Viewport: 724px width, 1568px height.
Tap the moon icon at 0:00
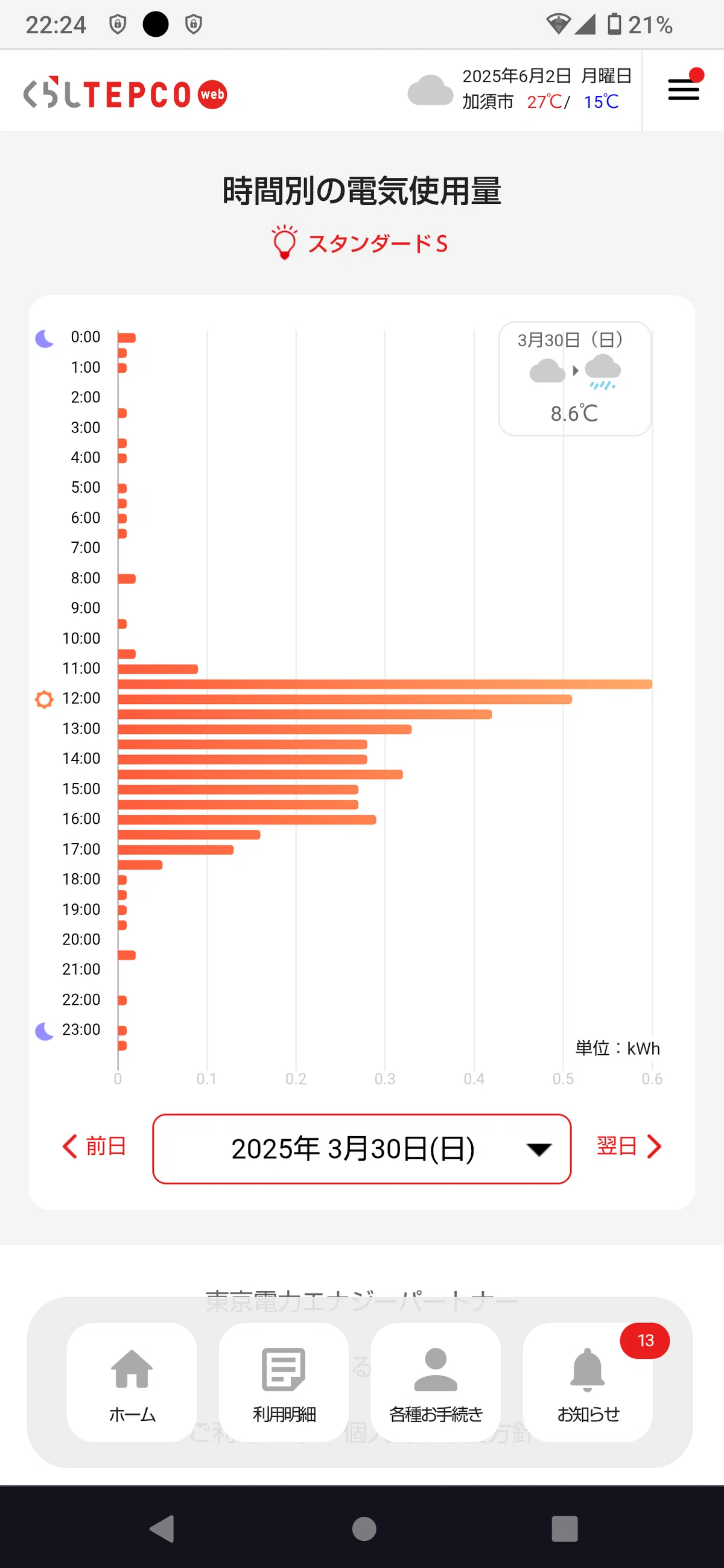(x=44, y=338)
